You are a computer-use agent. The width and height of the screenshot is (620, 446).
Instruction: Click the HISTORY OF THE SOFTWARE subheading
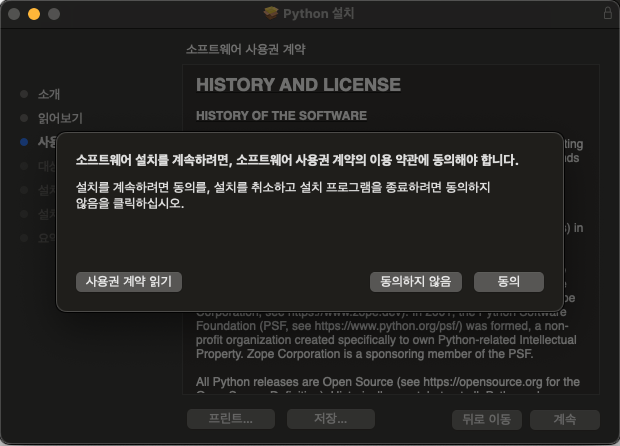282,115
